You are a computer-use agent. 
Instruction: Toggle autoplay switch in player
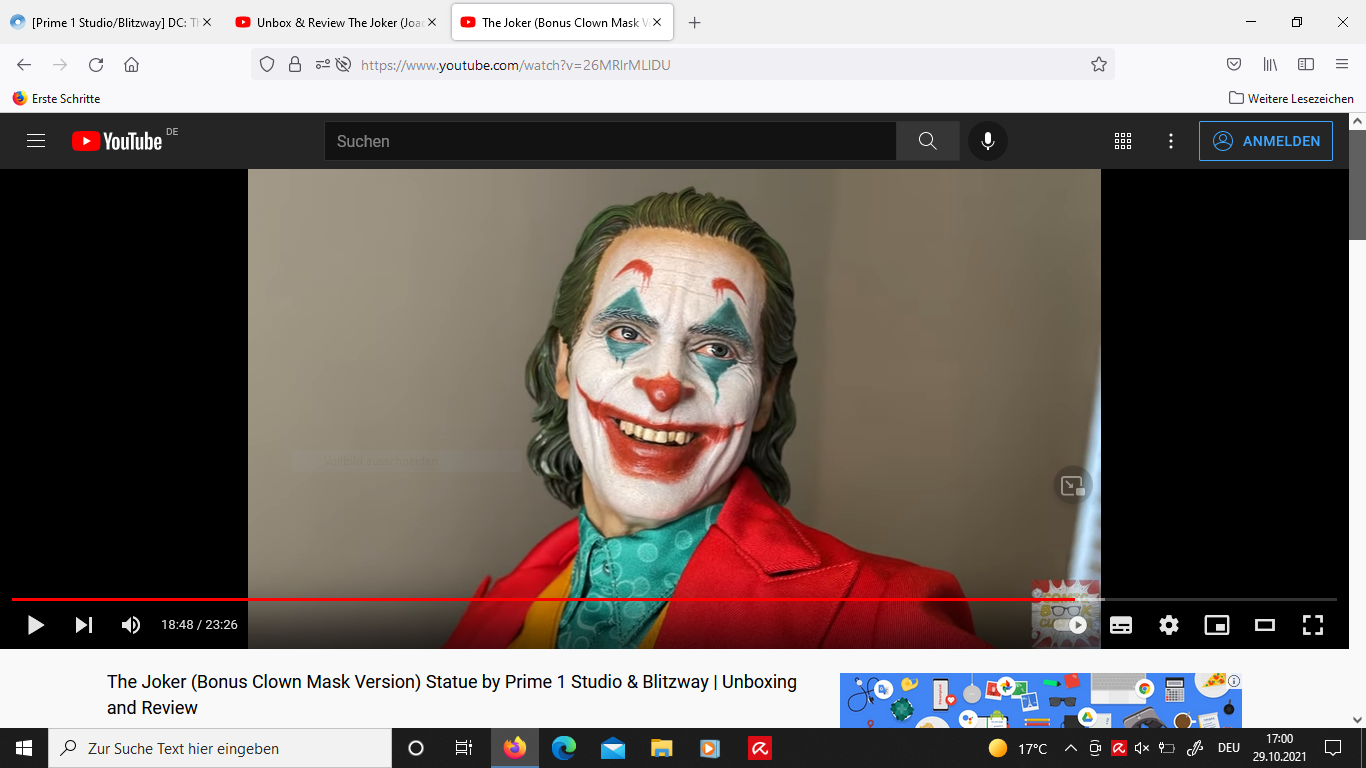[1073, 625]
